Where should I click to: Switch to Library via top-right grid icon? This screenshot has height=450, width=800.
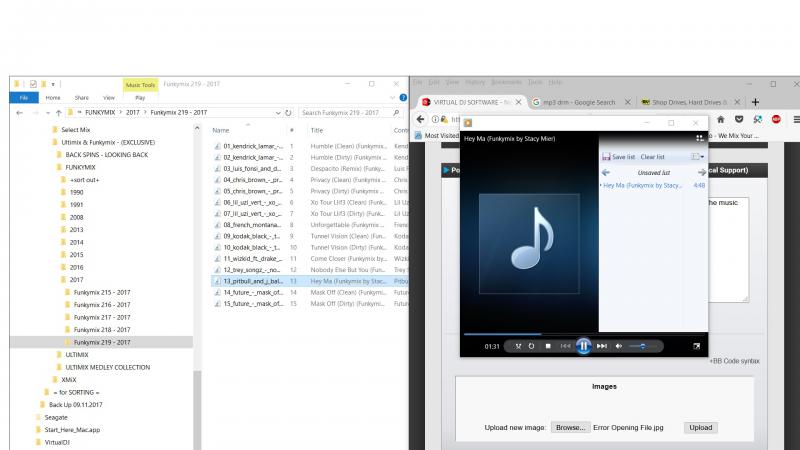pyautogui.click(x=699, y=138)
